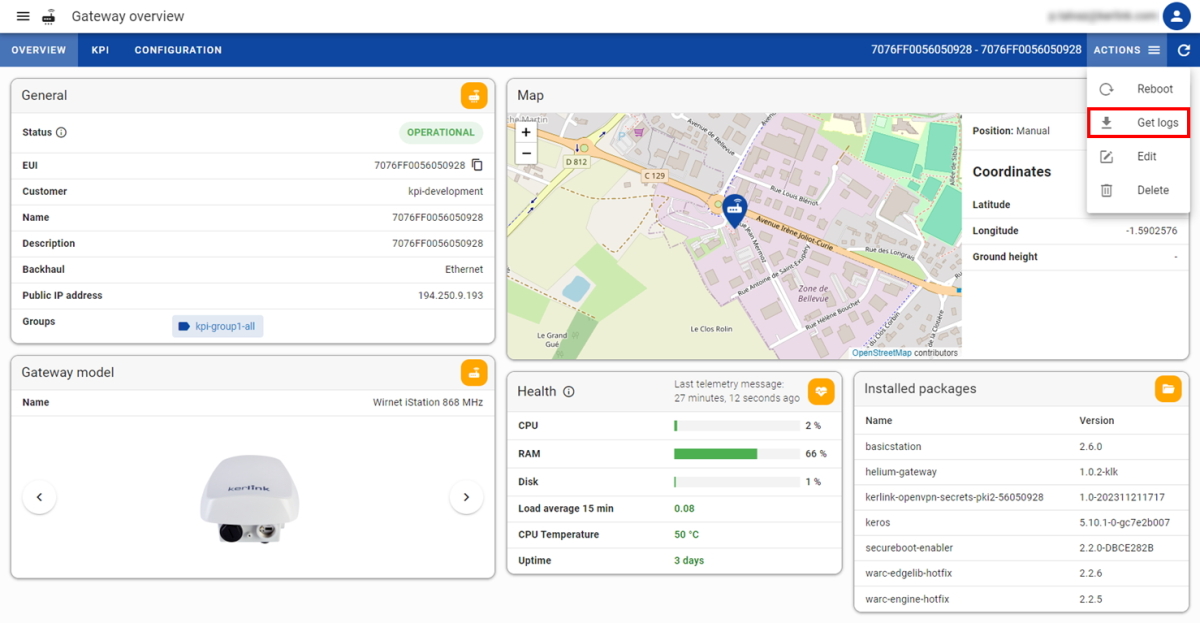Switch to the KPI tab
Viewport: 1200px width, 623px height.
click(100, 50)
